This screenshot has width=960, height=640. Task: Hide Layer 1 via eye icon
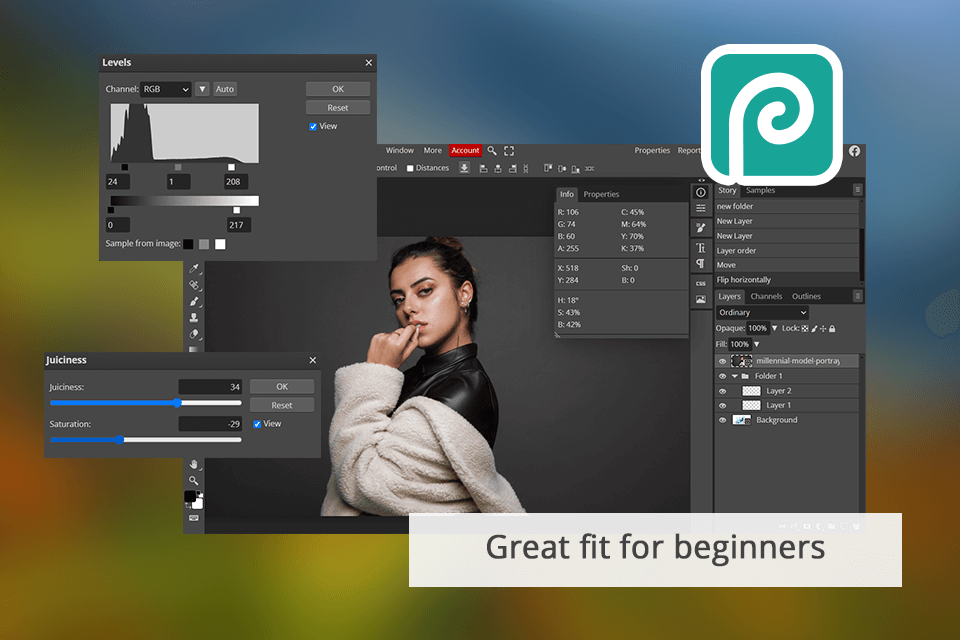(x=722, y=405)
